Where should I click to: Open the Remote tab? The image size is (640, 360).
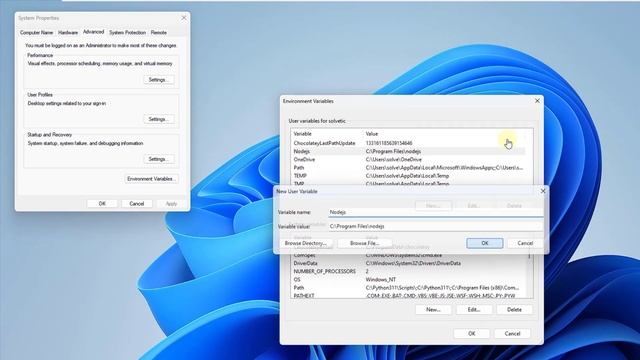158,32
